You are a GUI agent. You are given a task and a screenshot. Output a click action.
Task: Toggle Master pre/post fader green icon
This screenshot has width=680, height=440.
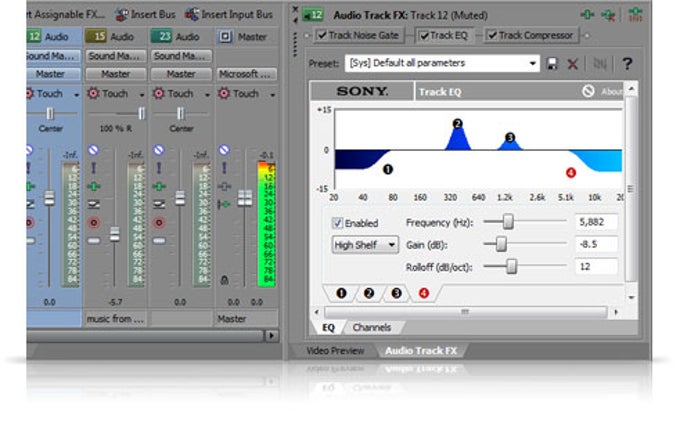tap(224, 204)
